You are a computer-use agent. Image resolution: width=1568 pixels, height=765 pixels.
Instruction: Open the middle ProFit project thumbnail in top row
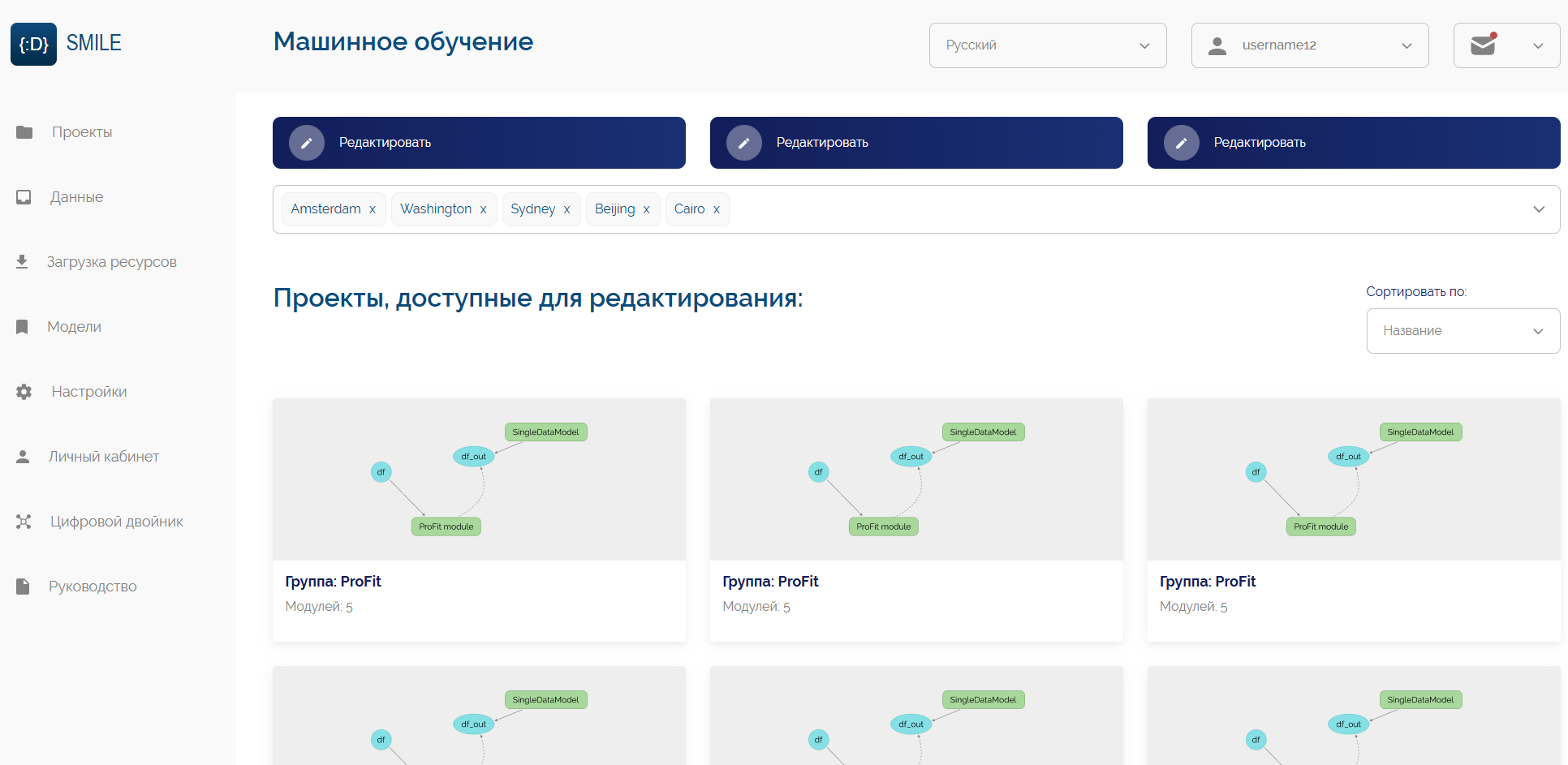click(916, 479)
